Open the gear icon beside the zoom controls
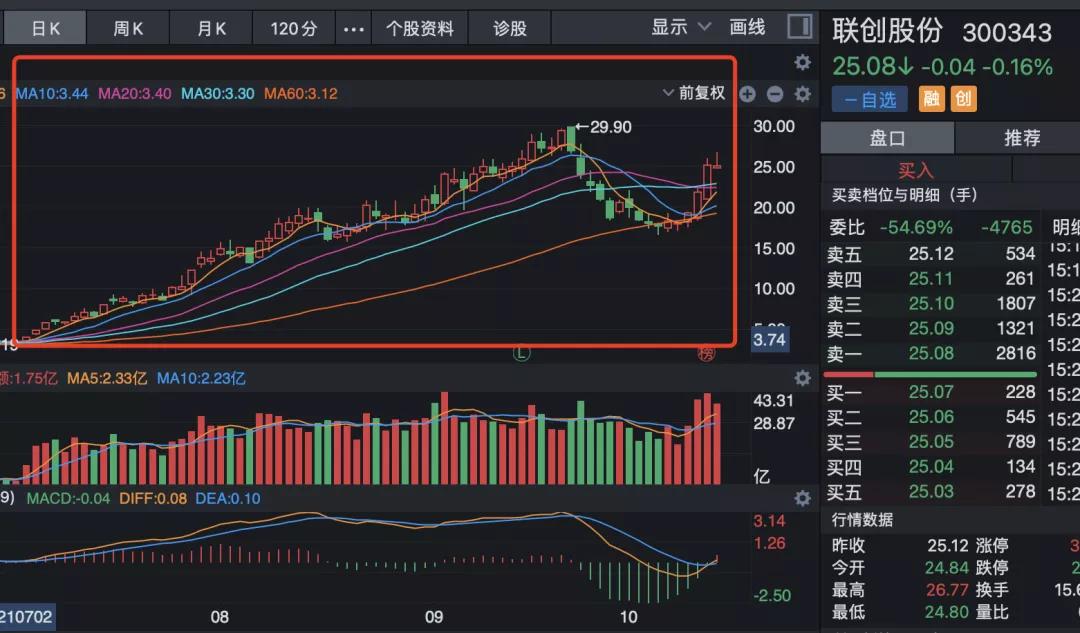Viewport: 1080px width, 633px height. coord(802,95)
